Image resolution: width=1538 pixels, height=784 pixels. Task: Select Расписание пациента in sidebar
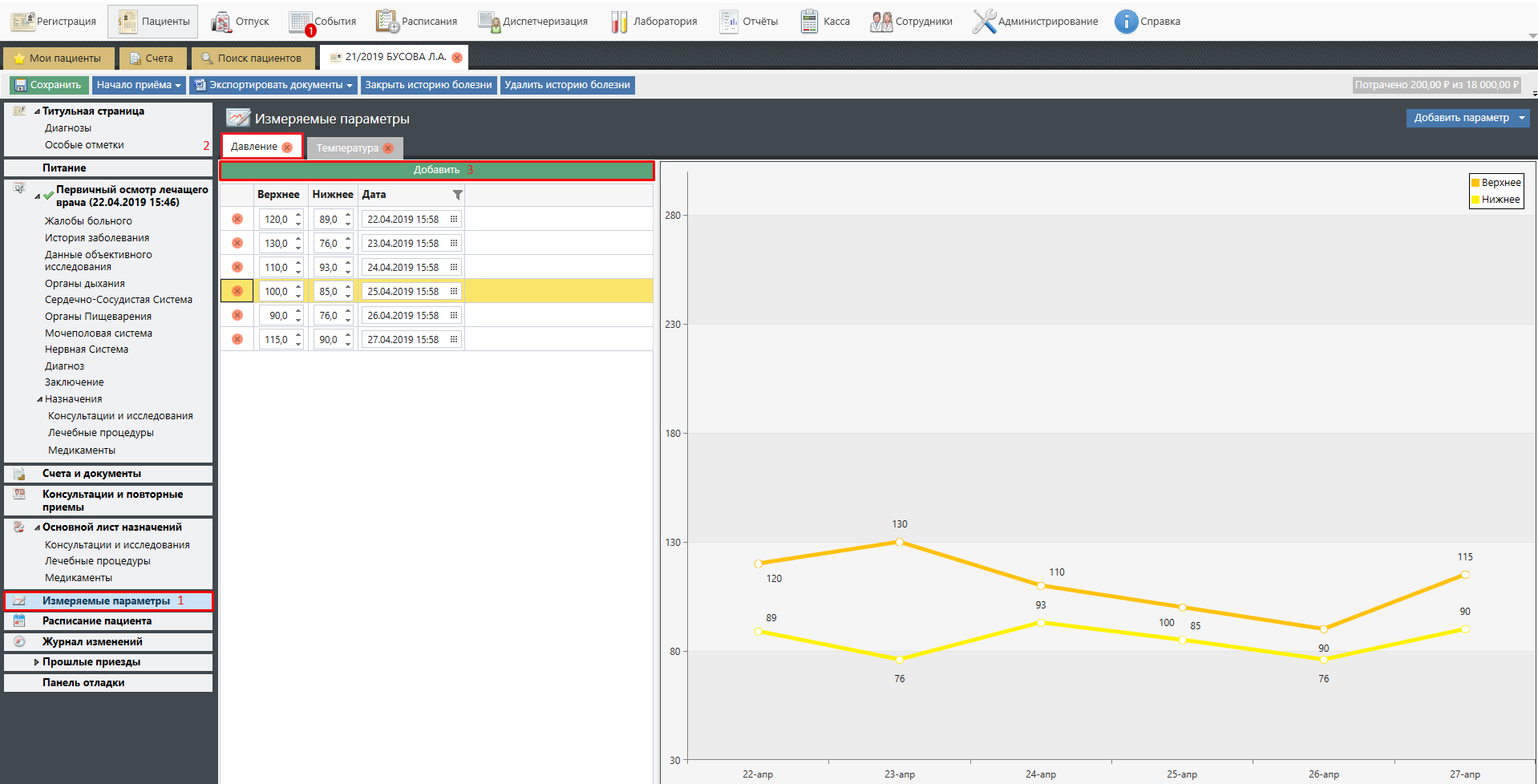point(96,621)
